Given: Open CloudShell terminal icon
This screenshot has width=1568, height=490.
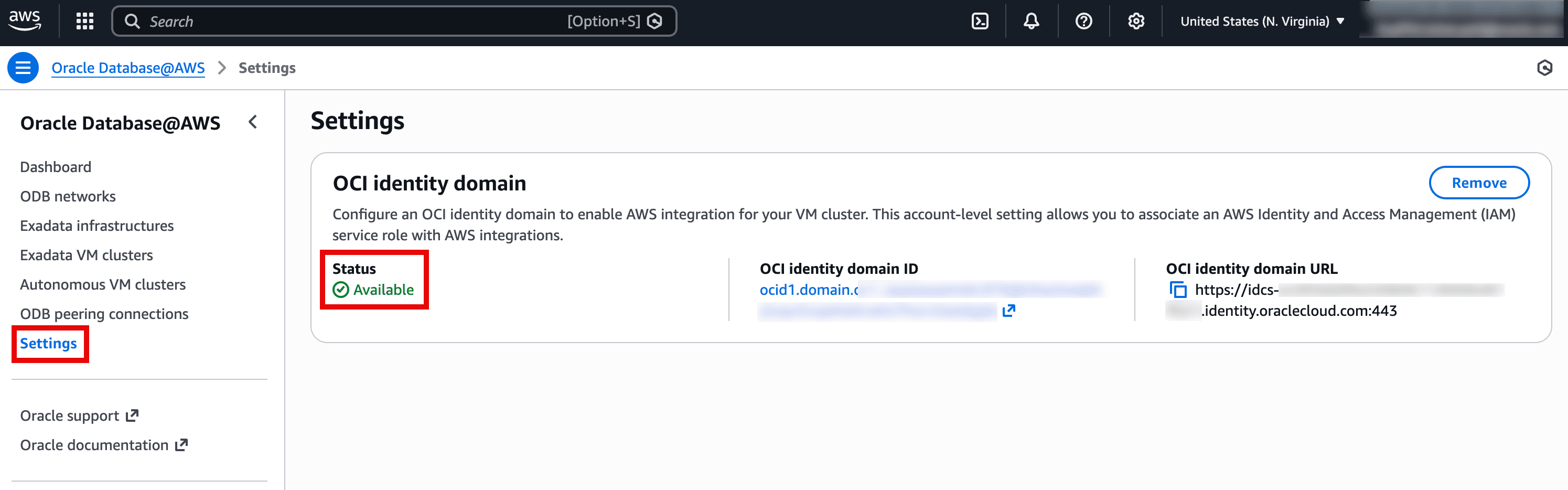Looking at the screenshot, I should point(980,22).
